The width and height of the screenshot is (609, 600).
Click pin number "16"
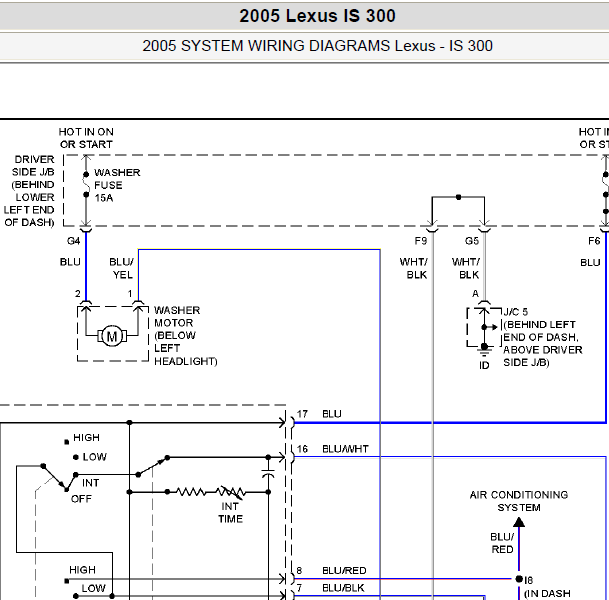[x=302, y=449]
